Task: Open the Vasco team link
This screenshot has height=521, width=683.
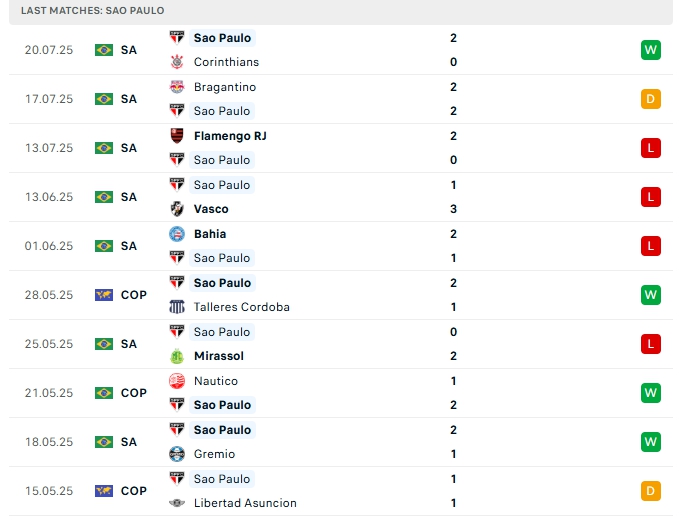Action: tap(211, 209)
